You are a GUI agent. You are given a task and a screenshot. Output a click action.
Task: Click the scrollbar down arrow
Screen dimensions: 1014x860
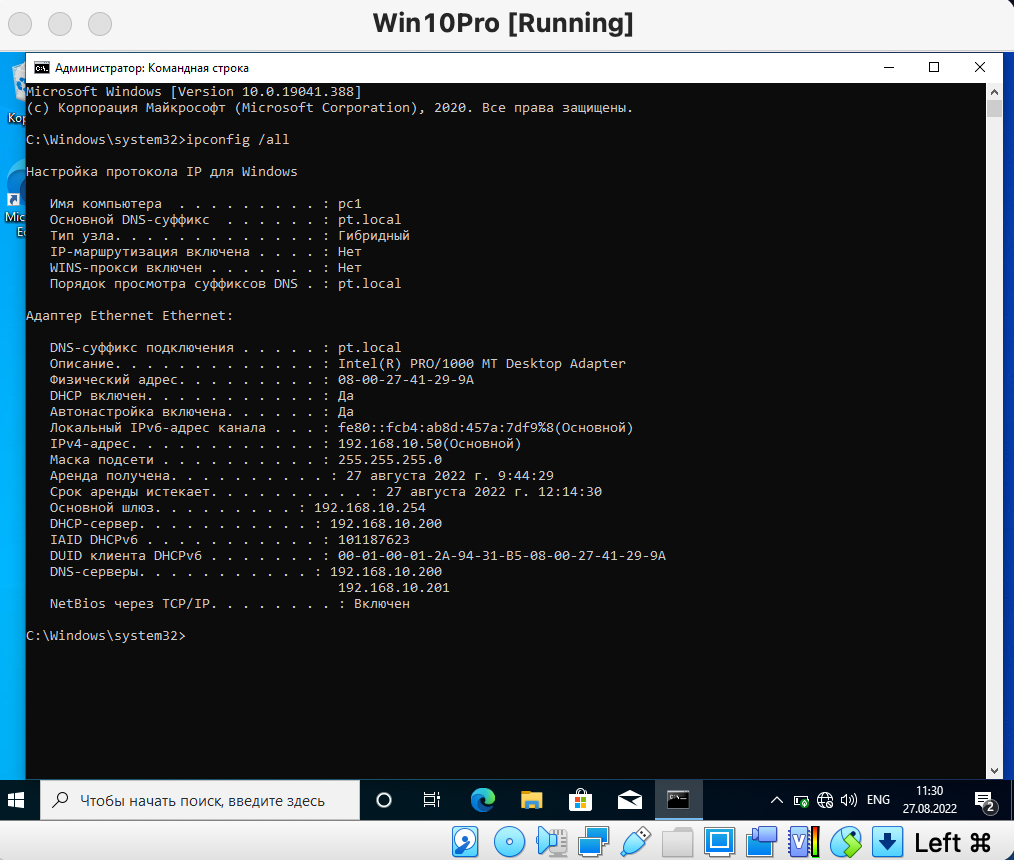[x=994, y=771]
